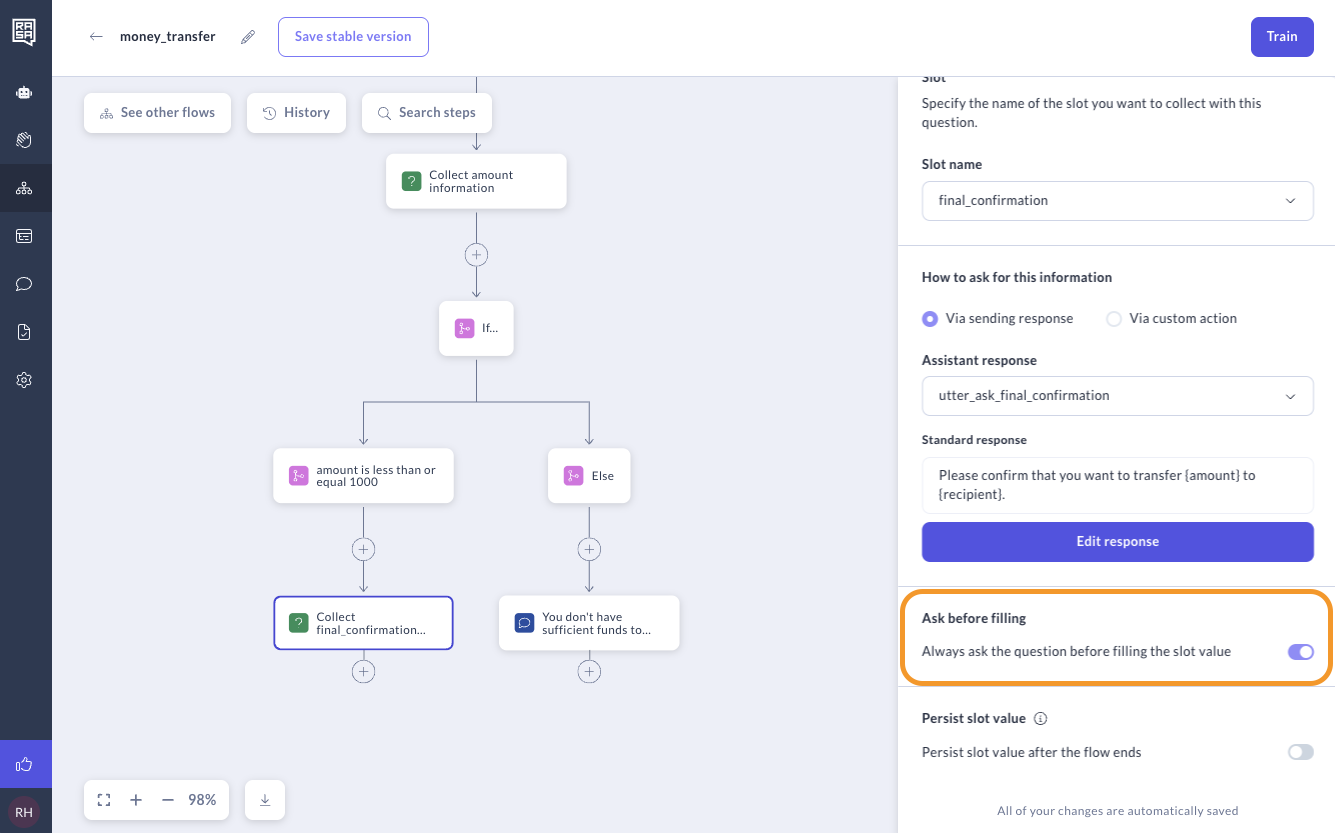Enable Persist slot value toggle
The image size is (1335, 833).
coord(1300,752)
